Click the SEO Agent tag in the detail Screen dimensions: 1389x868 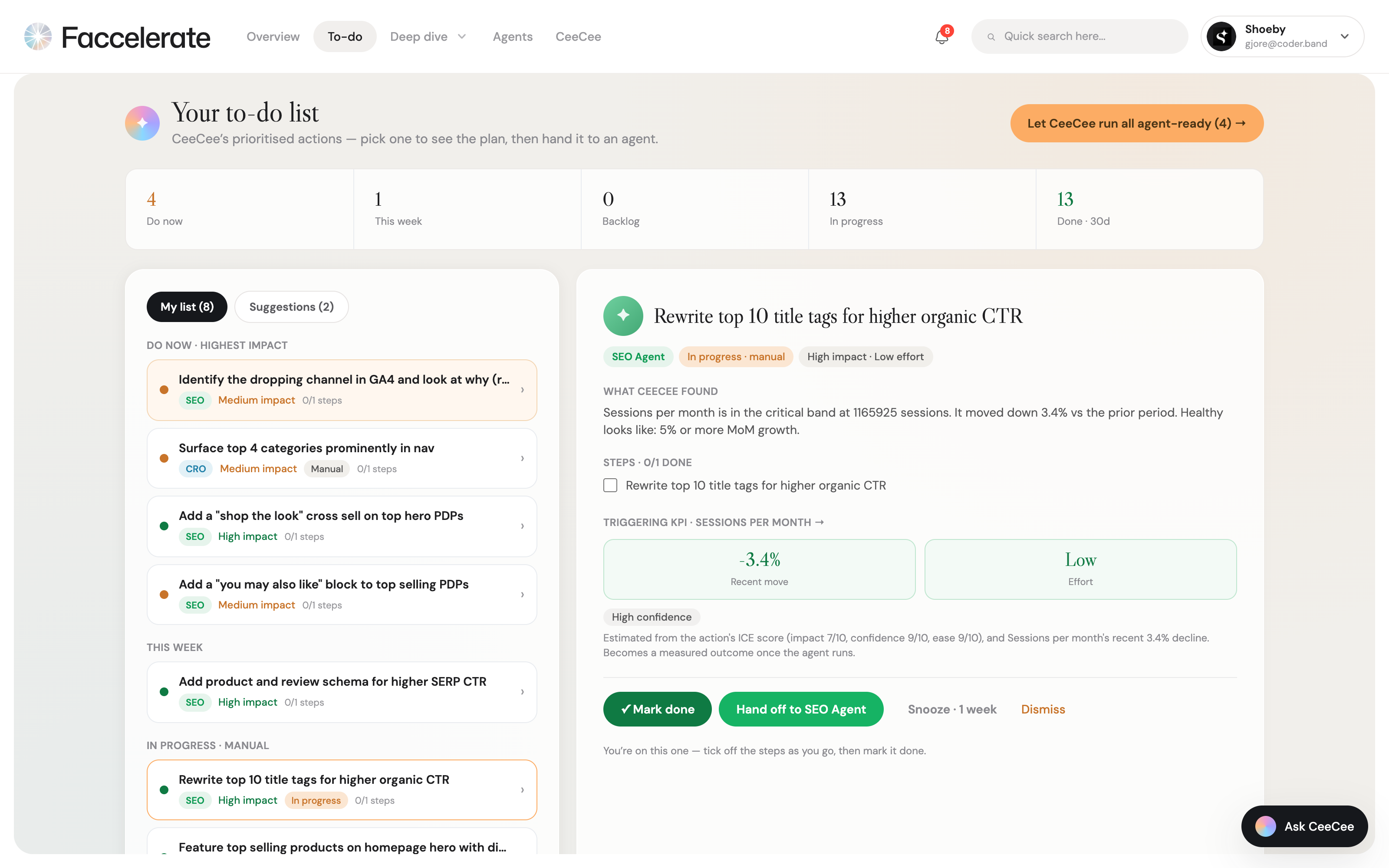(x=638, y=356)
